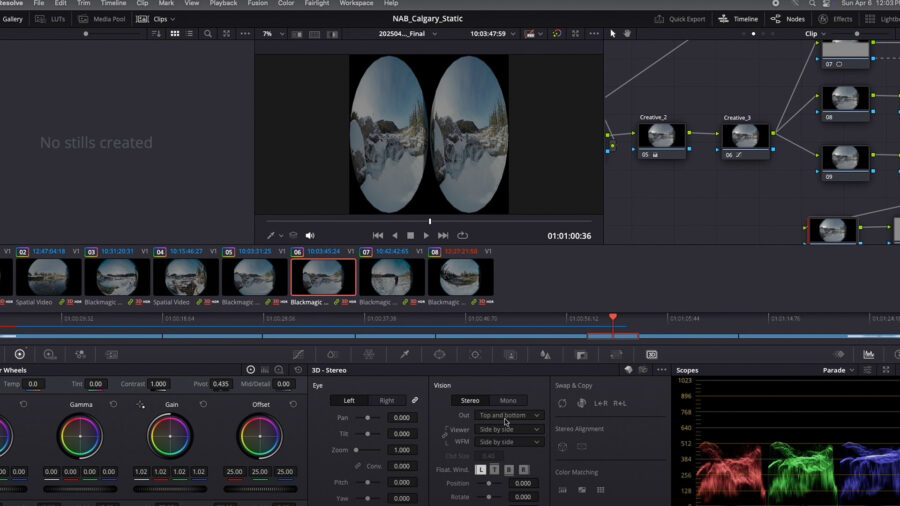This screenshot has height=506, width=900.
Task: Toggle the Nodes panel button
Action: pyautogui.click(x=788, y=19)
